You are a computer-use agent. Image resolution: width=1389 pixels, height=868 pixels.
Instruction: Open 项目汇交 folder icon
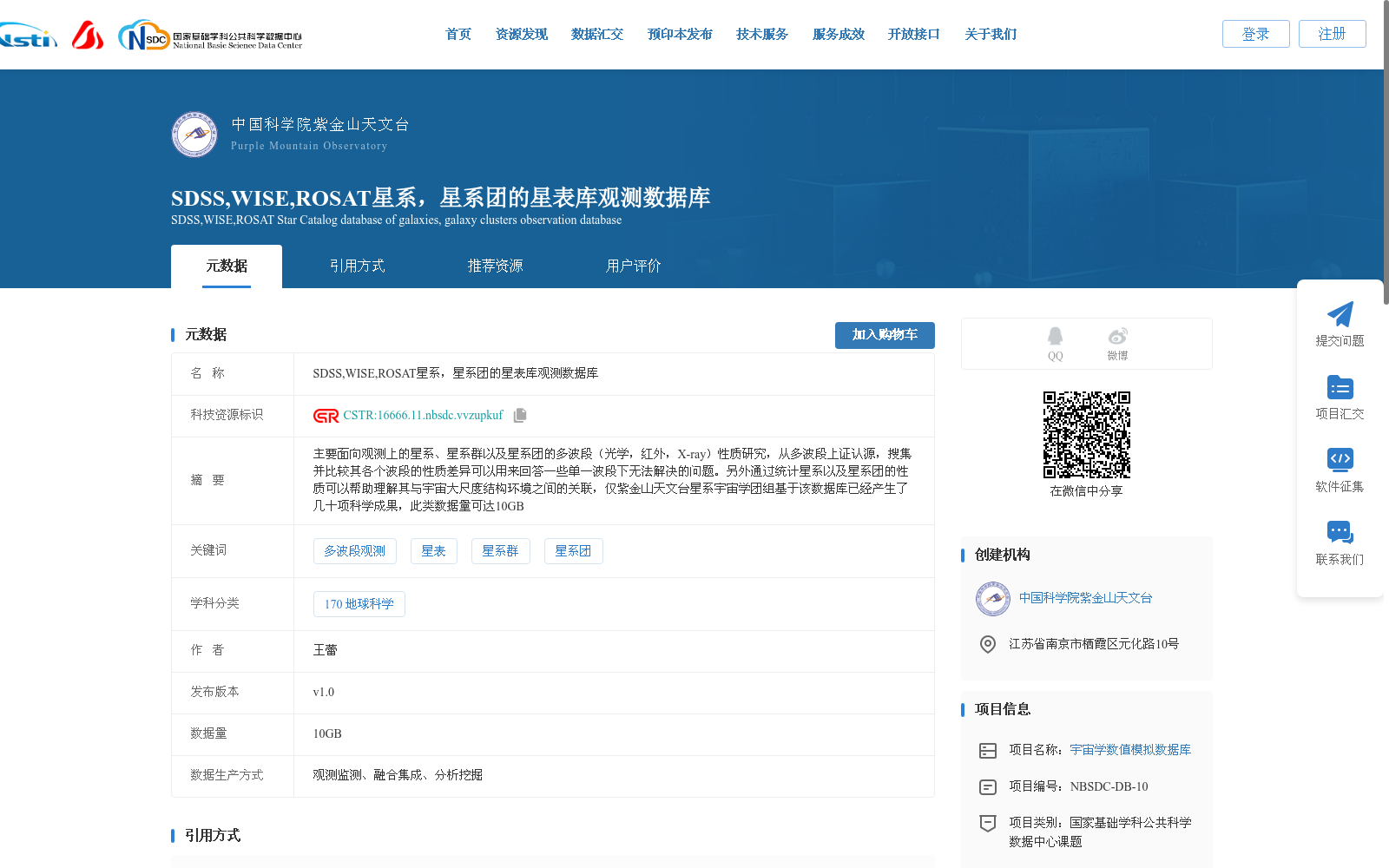pyautogui.click(x=1340, y=387)
